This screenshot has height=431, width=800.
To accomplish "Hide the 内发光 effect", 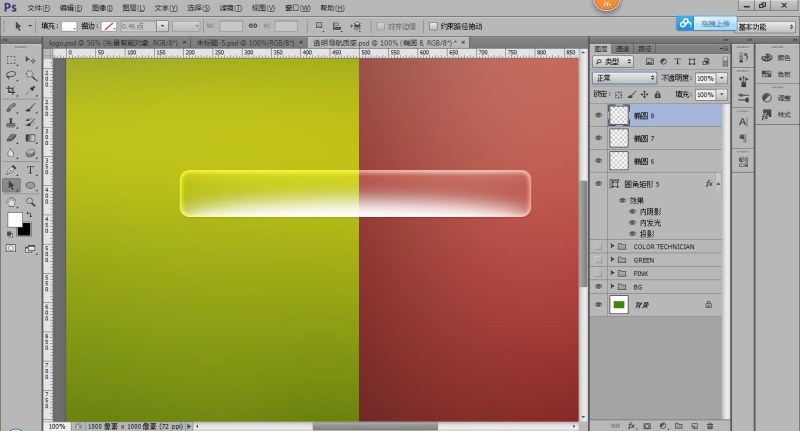I will pos(633,223).
